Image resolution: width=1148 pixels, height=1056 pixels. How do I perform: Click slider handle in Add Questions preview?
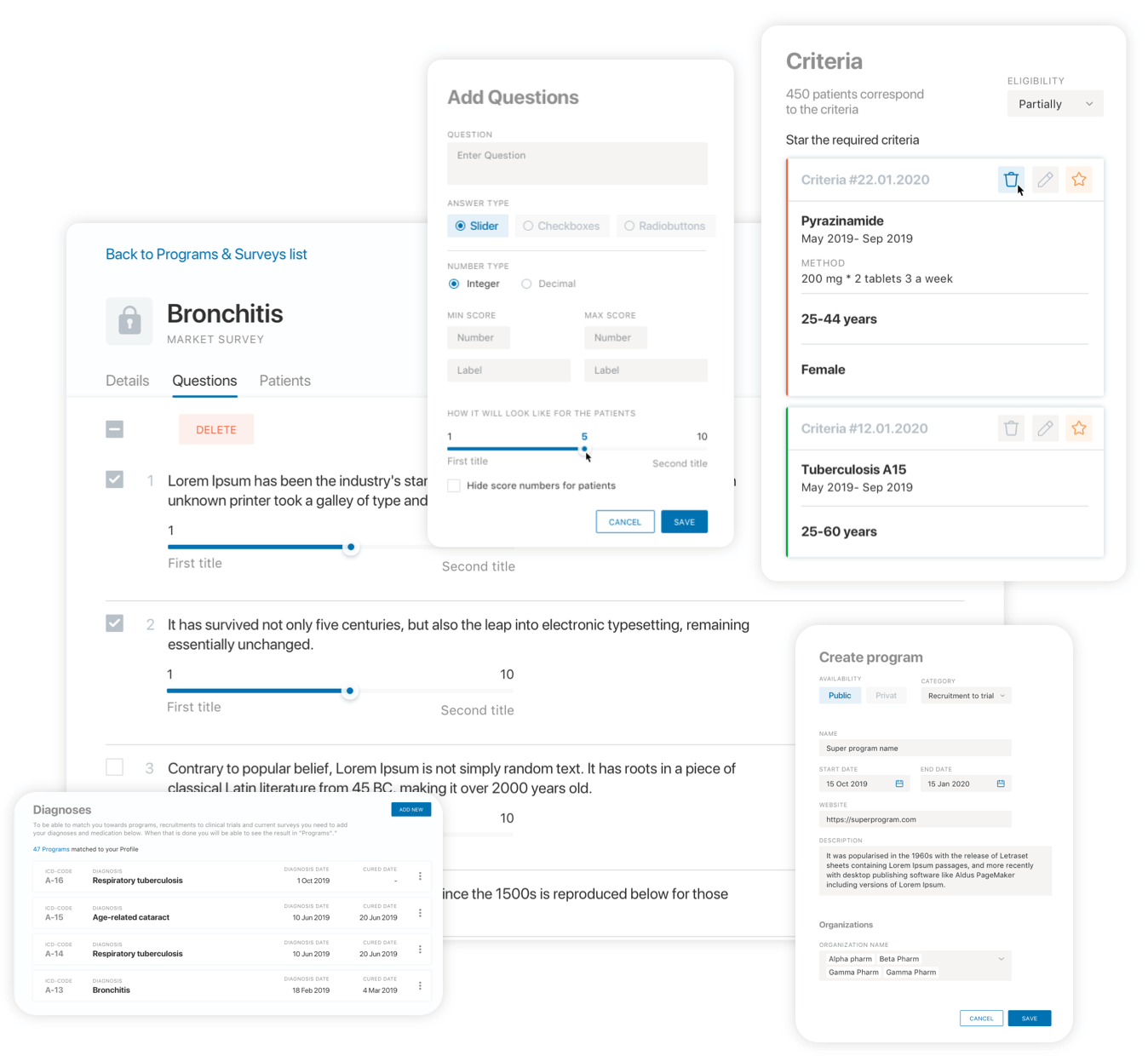[584, 449]
